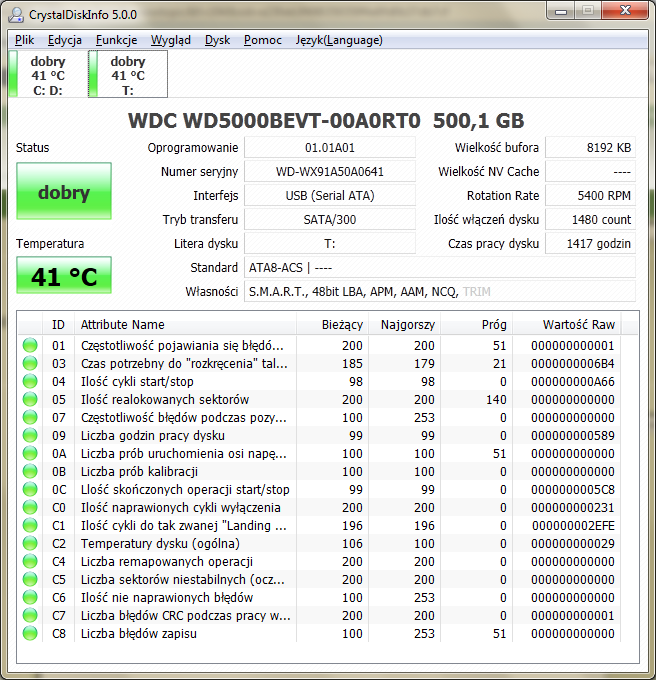Click the green status circle for attribute C0
This screenshot has width=656, height=680.
[x=30, y=507]
